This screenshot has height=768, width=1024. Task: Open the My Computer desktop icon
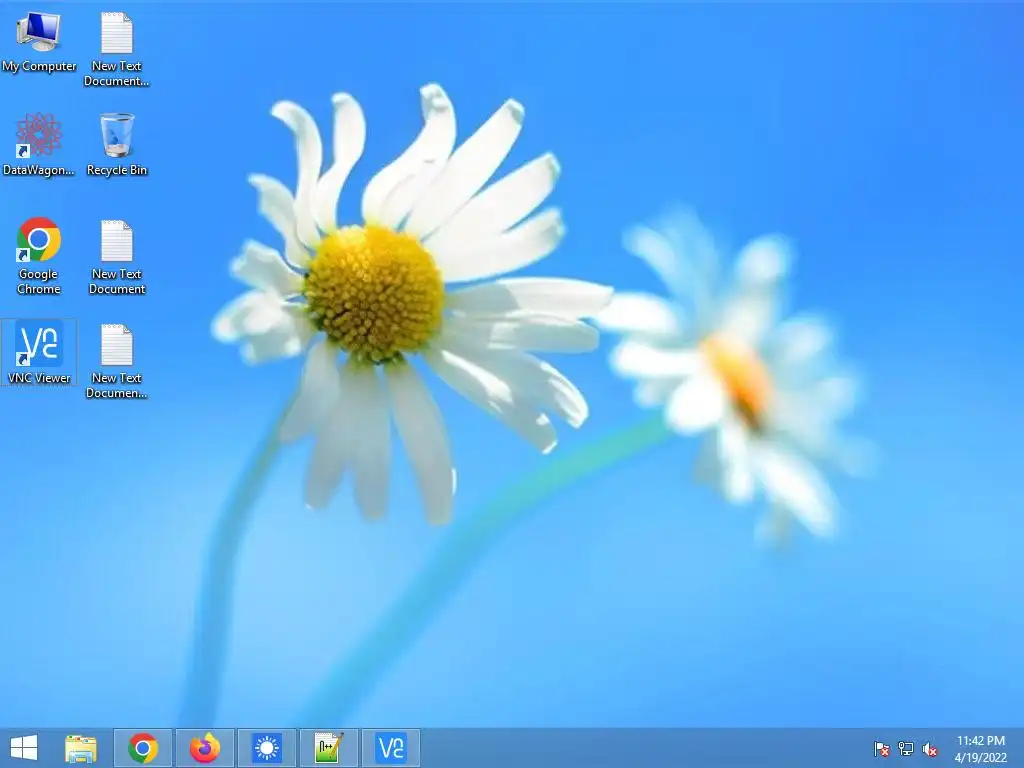tap(39, 42)
